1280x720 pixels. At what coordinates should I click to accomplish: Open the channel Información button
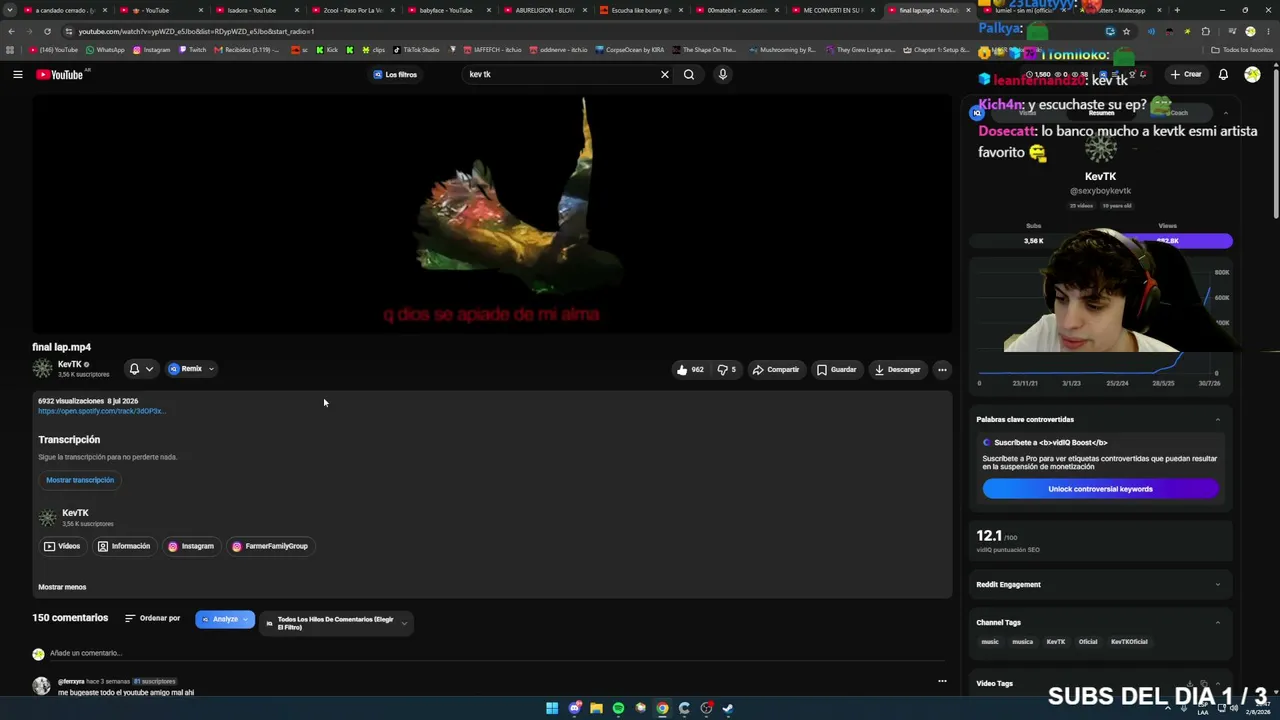point(124,546)
